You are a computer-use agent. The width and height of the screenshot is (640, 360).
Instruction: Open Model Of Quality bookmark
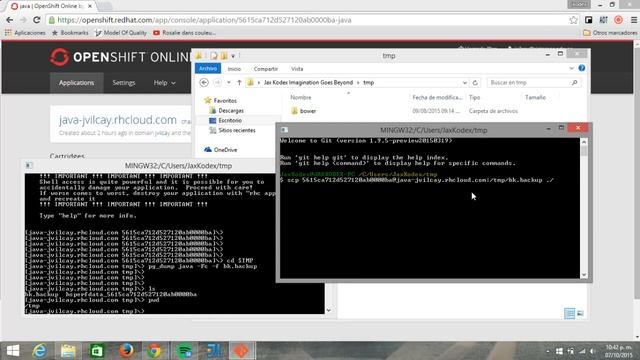(120, 33)
